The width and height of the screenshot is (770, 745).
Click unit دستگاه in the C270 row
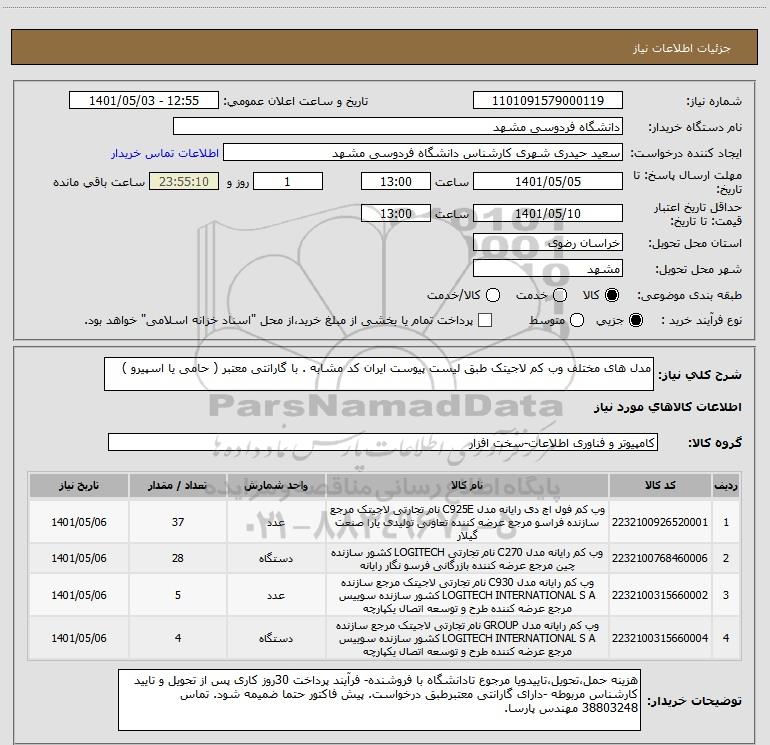[x=276, y=558]
